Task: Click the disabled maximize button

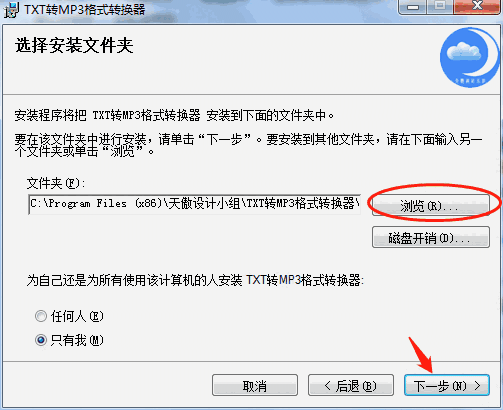Action: click(x=440, y=6)
